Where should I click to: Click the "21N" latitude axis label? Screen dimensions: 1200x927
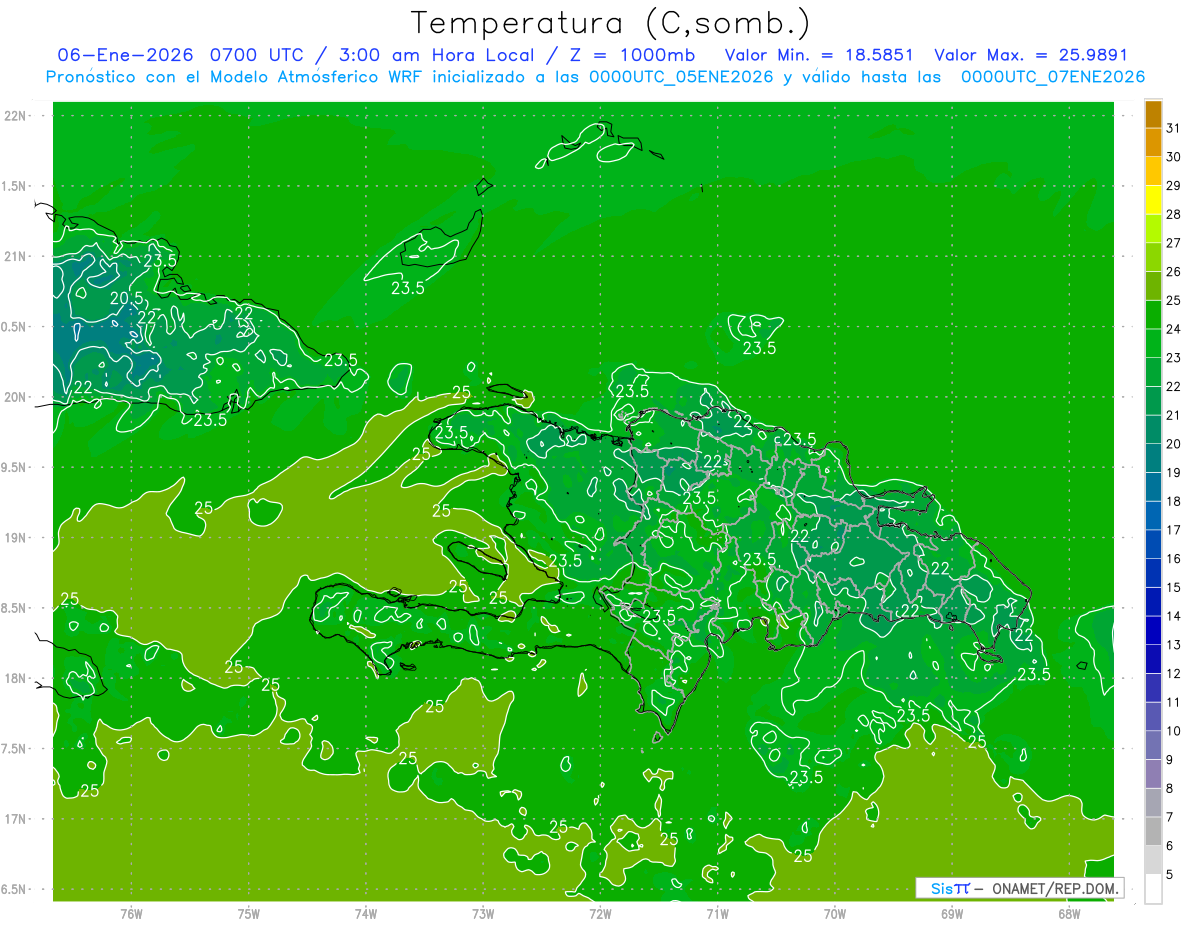[17, 256]
